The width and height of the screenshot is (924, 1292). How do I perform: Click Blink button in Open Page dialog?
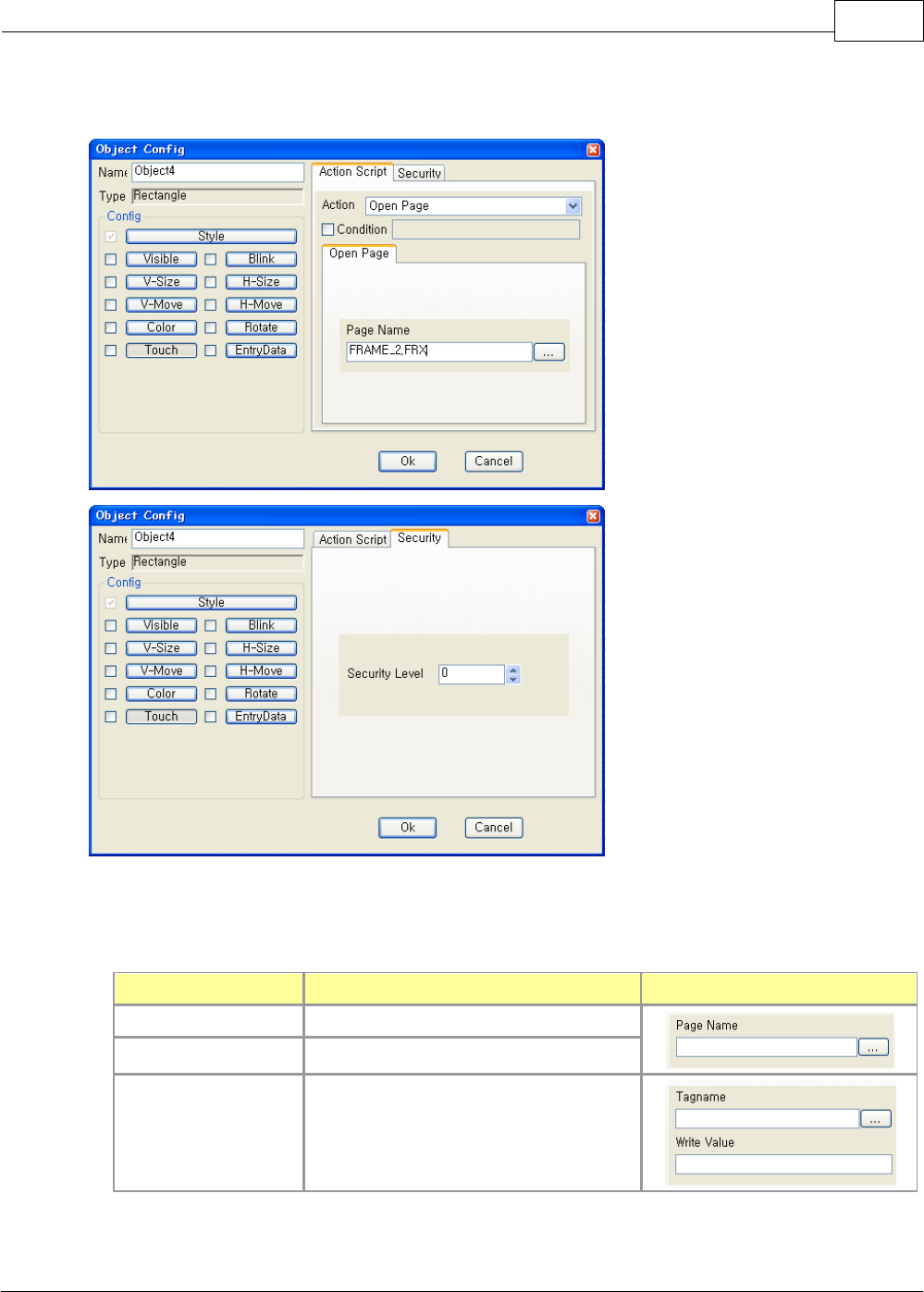[261, 260]
